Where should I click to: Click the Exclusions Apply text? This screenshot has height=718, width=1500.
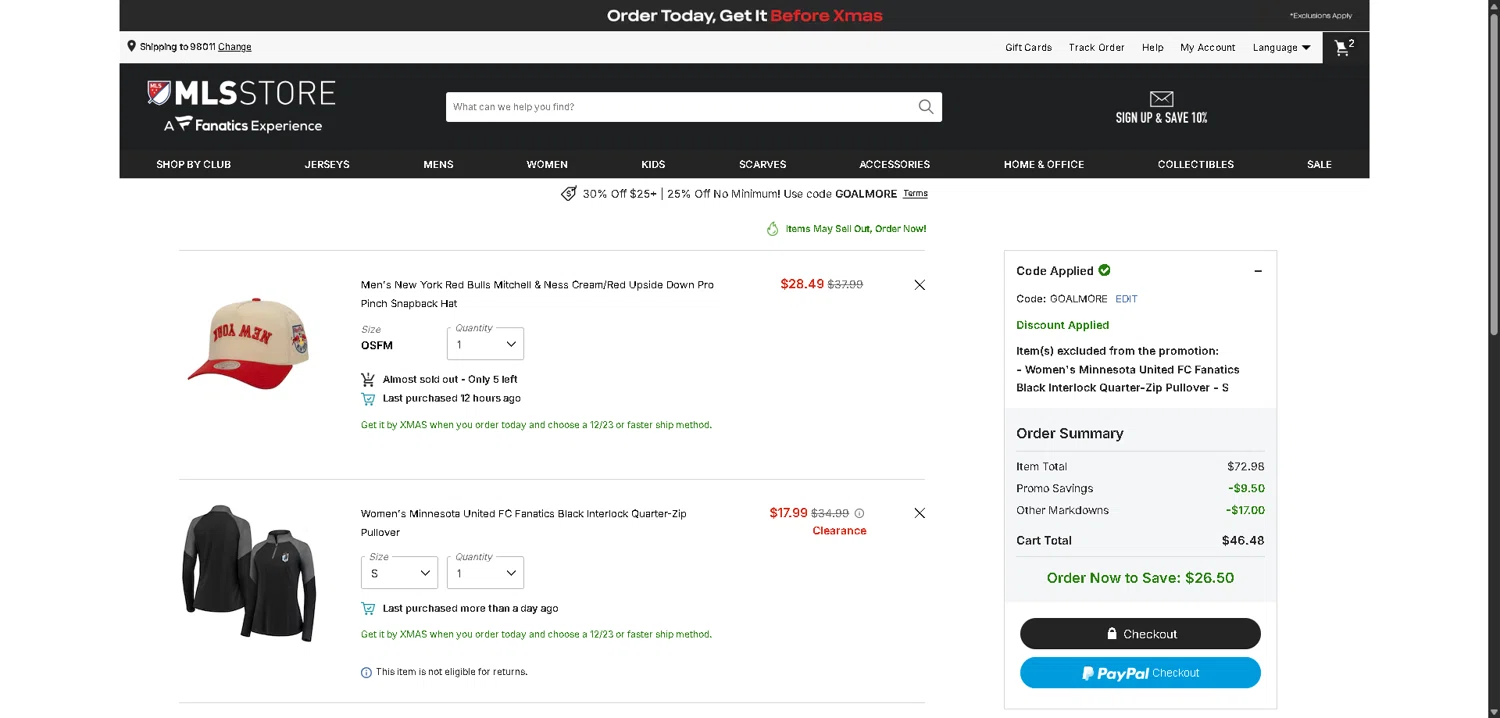[x=1320, y=16]
